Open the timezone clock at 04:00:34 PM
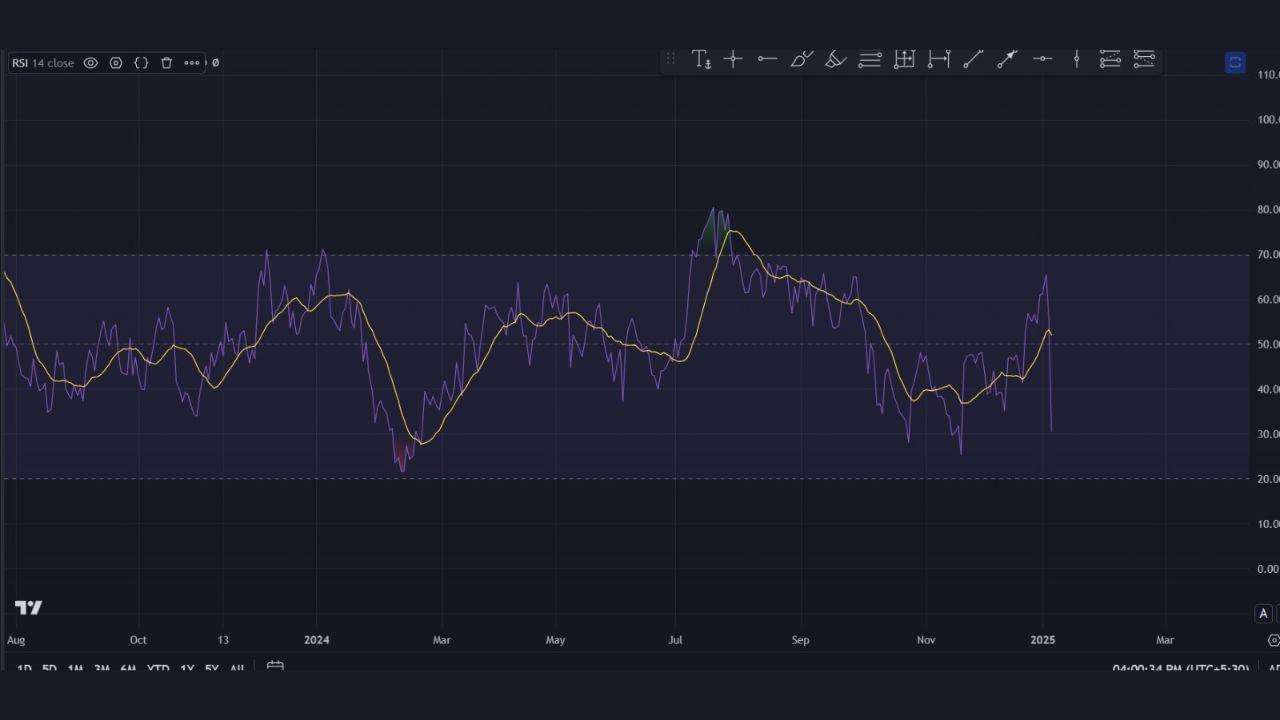 [1181, 669]
